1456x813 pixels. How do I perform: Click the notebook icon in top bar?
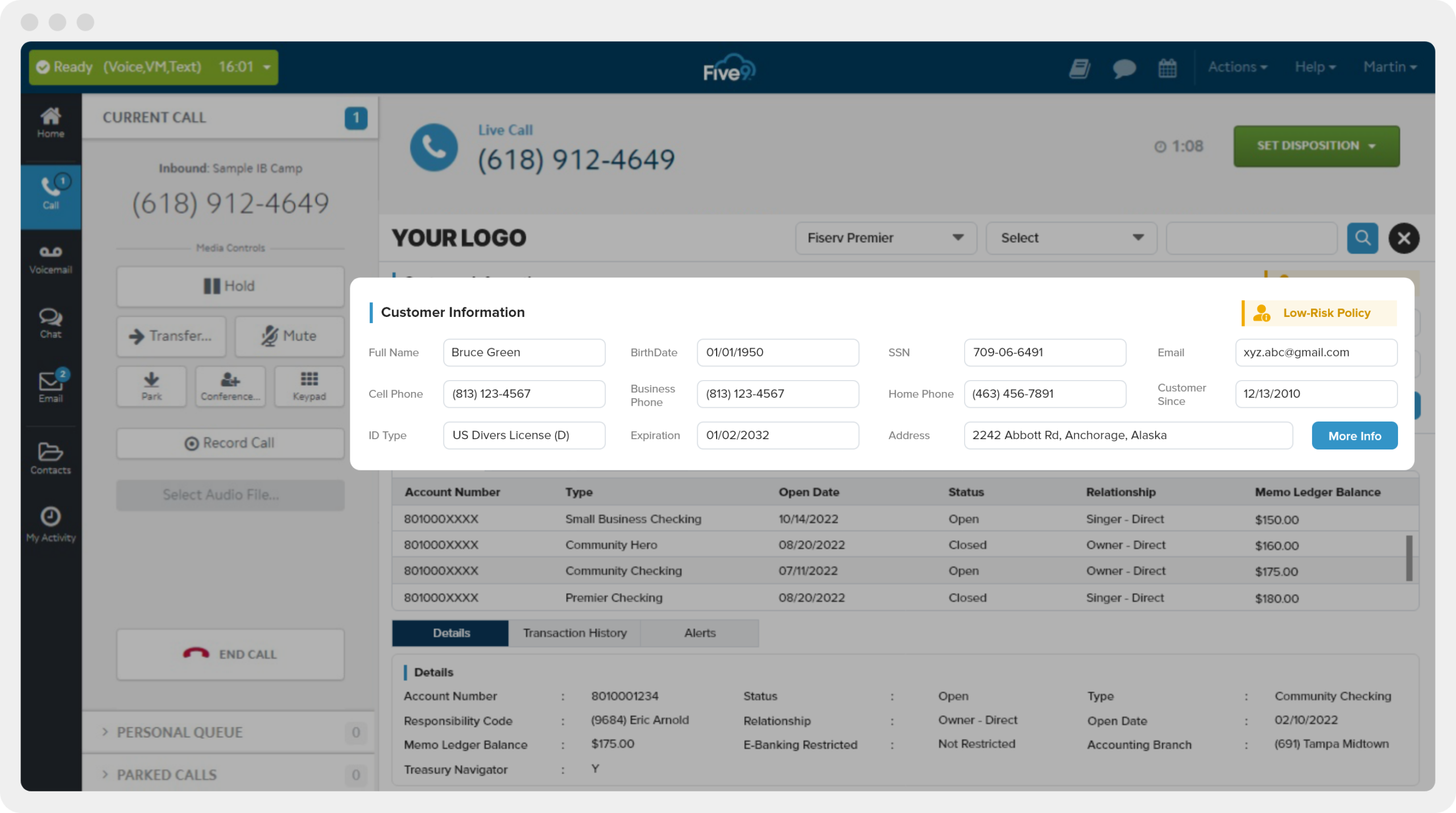[x=1079, y=68]
